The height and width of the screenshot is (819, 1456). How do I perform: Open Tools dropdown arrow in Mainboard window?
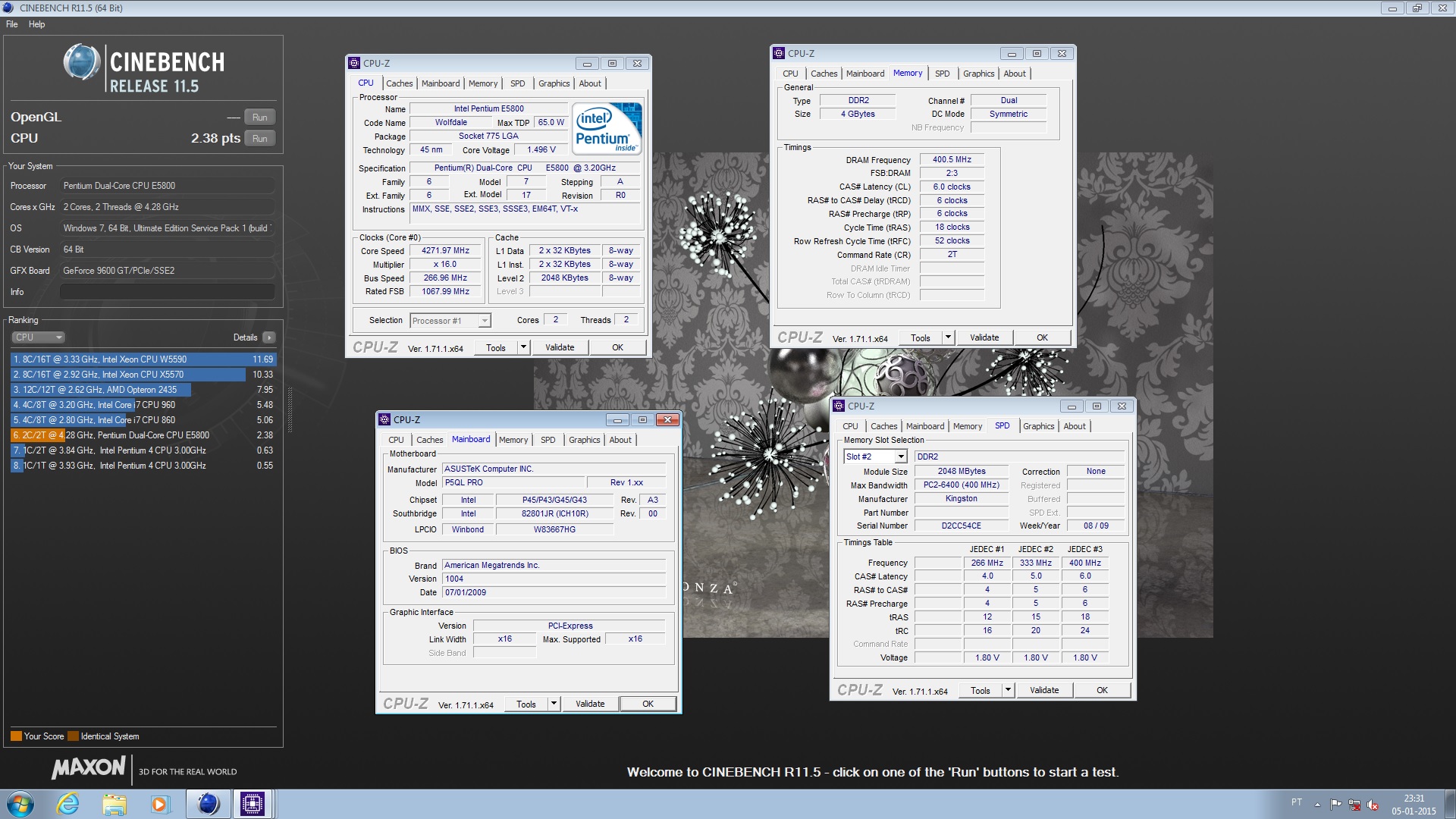(554, 704)
